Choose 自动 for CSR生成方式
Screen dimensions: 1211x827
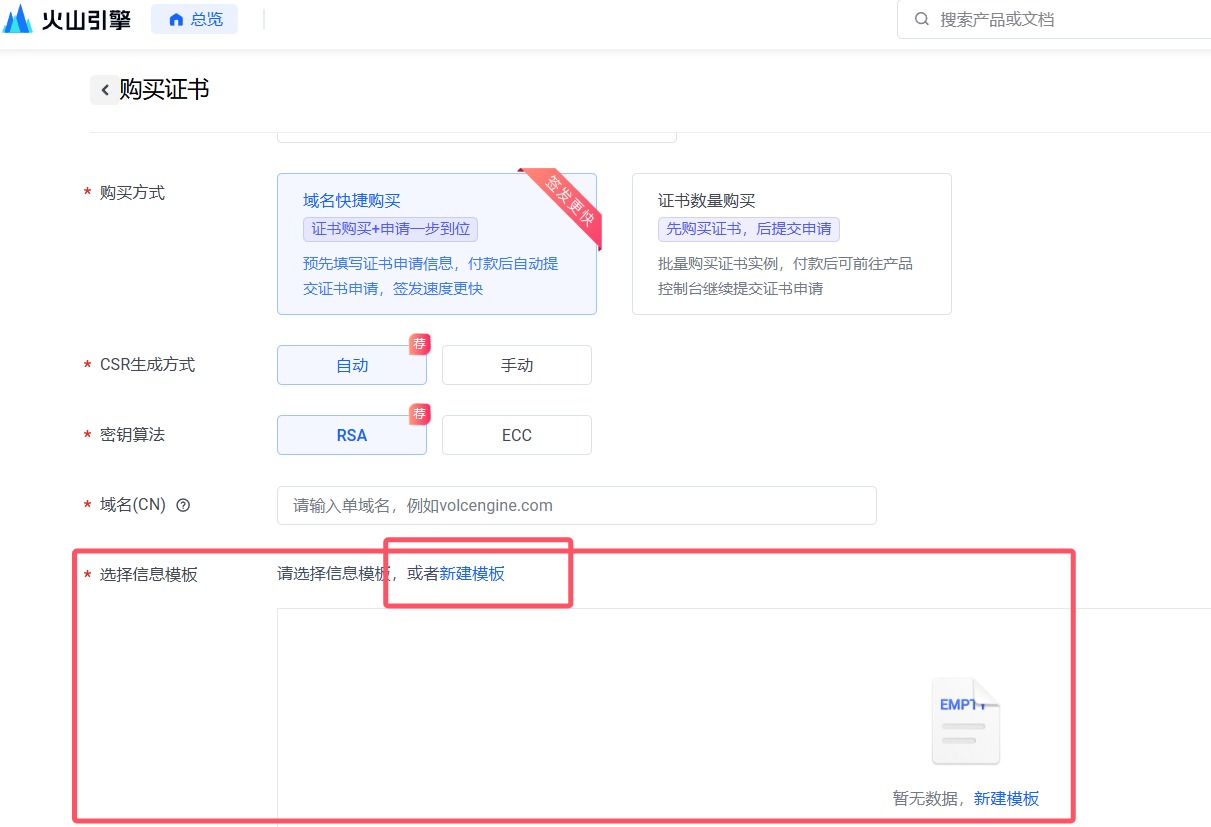coord(351,365)
